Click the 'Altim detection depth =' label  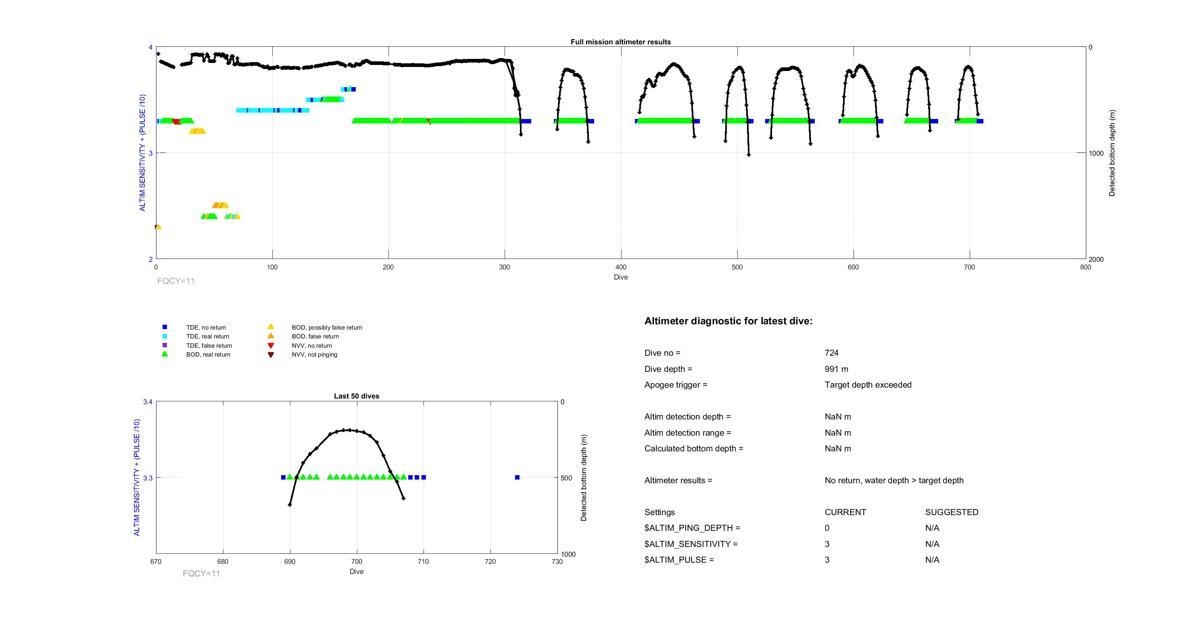pyautogui.click(x=688, y=416)
